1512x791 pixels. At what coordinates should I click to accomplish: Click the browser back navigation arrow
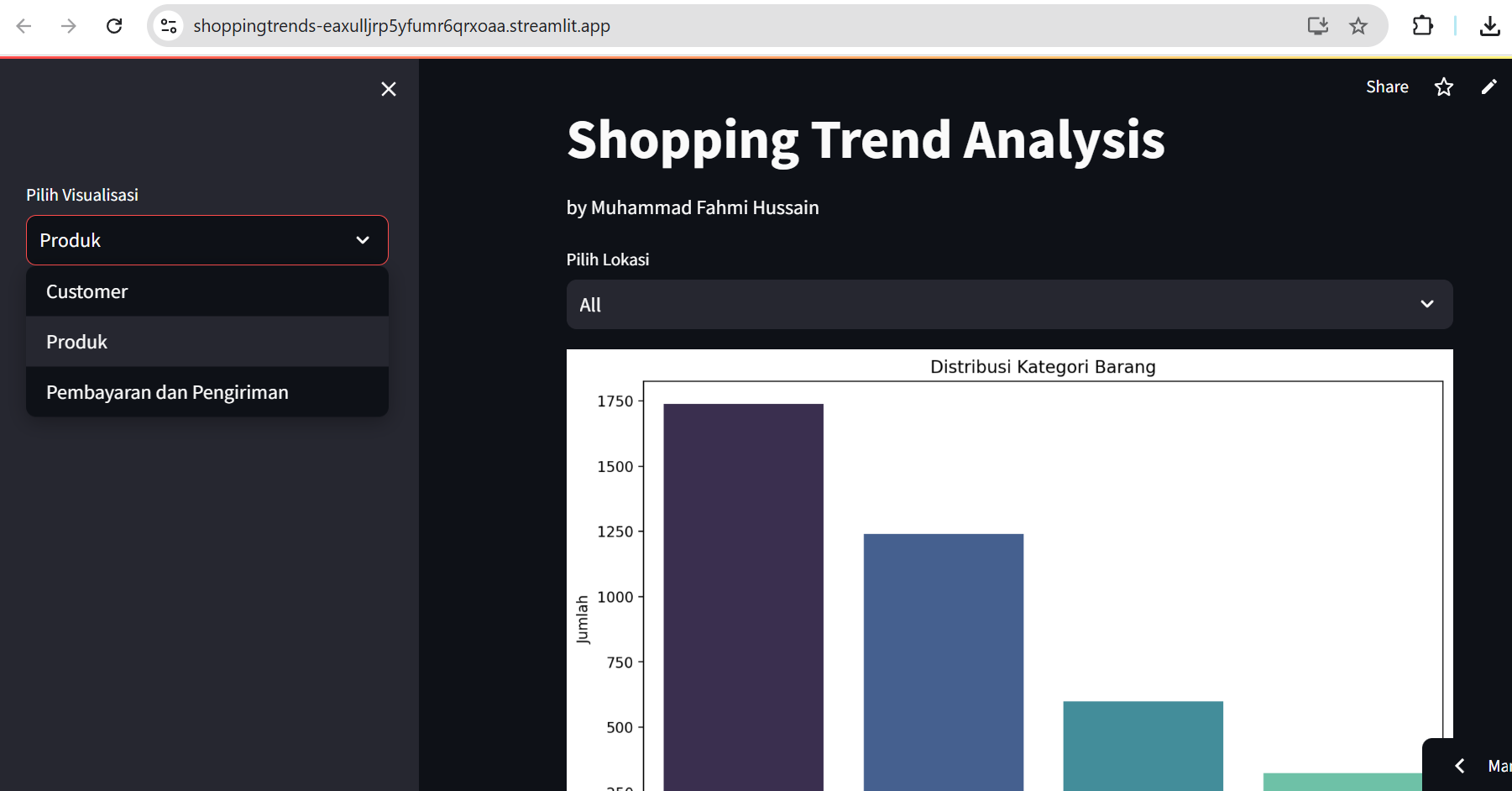click(24, 25)
